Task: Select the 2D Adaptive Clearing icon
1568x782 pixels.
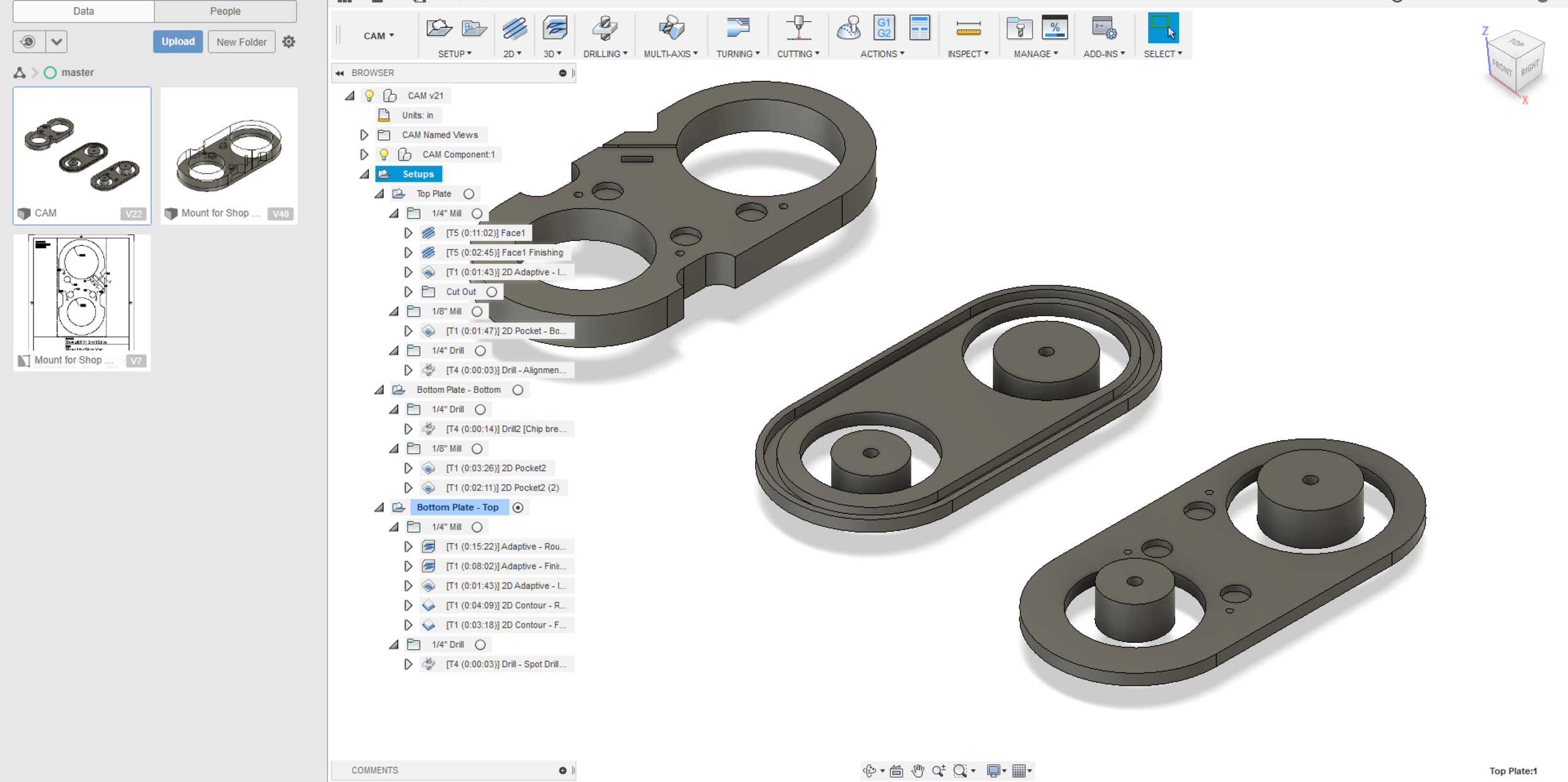Action: [x=514, y=28]
